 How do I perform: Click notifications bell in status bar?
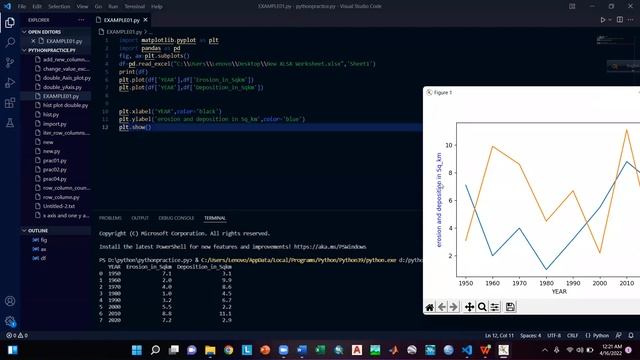[631, 336]
